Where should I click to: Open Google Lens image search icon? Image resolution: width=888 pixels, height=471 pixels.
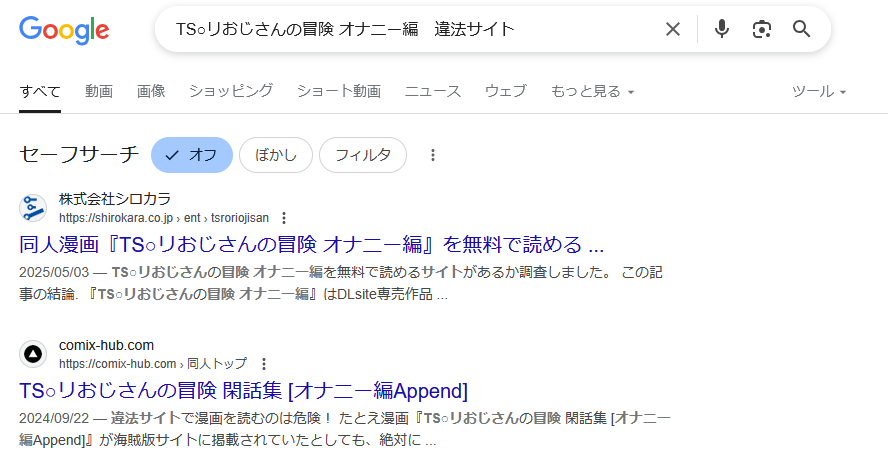(762, 29)
